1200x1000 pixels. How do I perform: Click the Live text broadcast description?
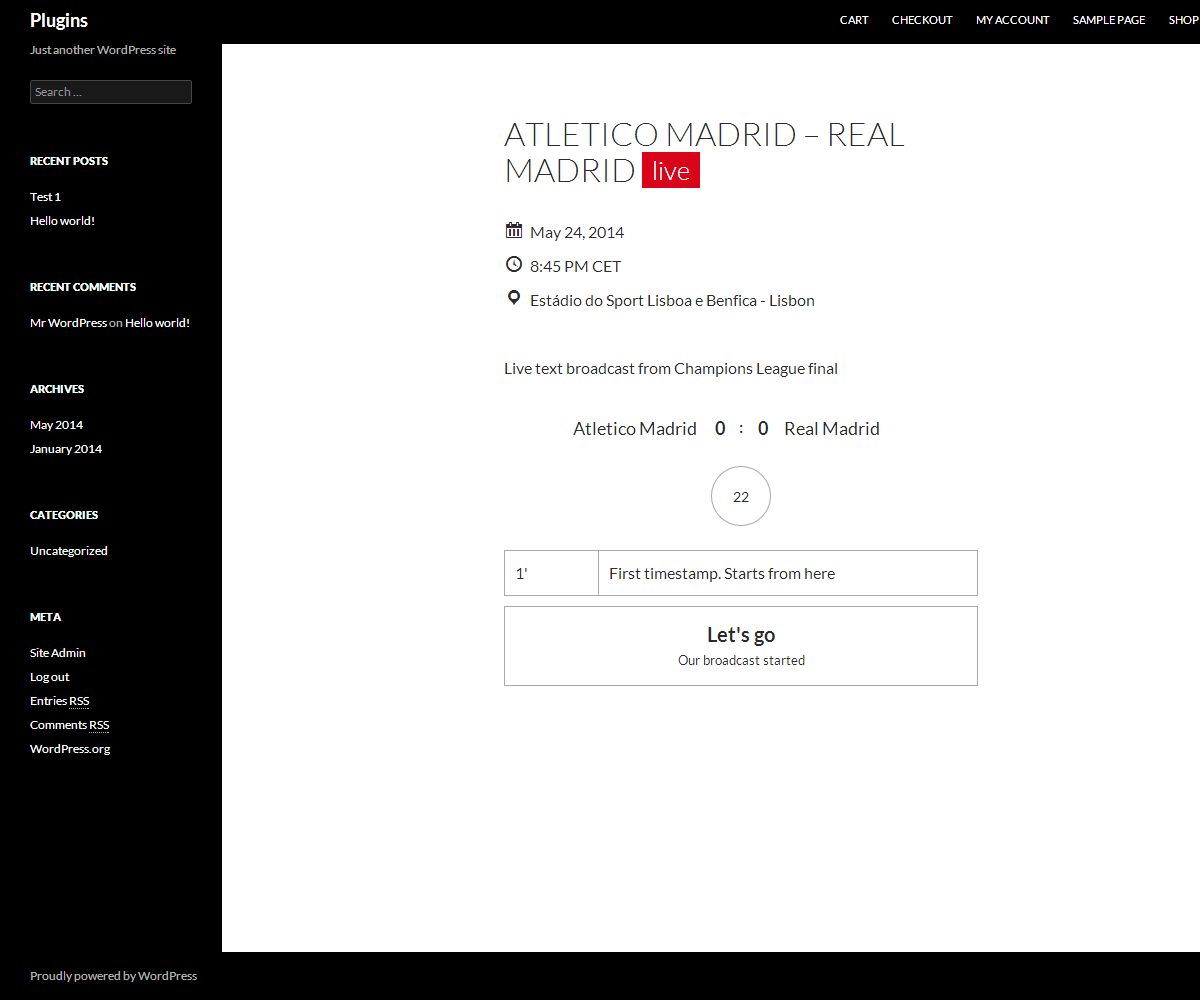(671, 368)
